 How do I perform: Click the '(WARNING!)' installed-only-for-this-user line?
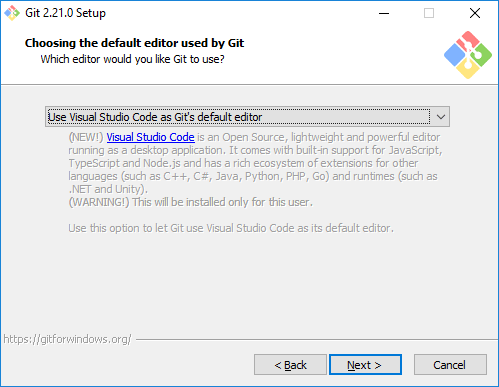pos(191,202)
